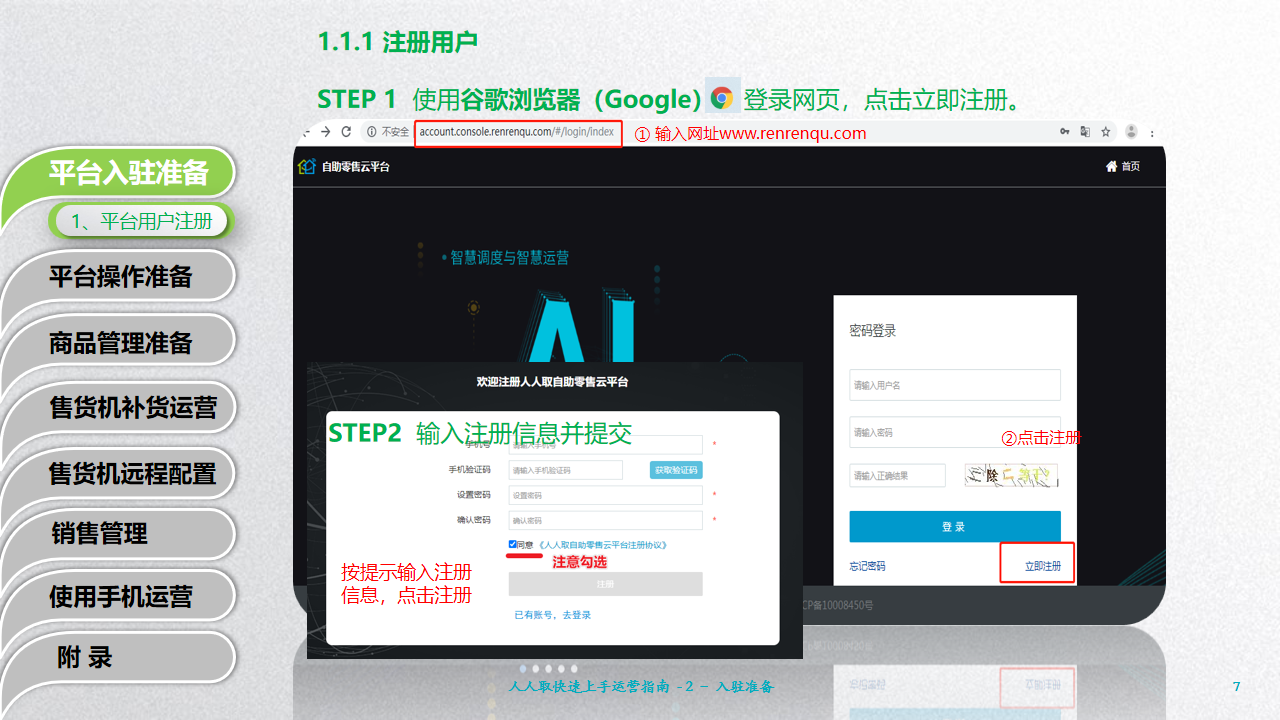The width and height of the screenshot is (1280, 720).
Task: Click the 首页 text in the page header
Action: pos(1130,167)
